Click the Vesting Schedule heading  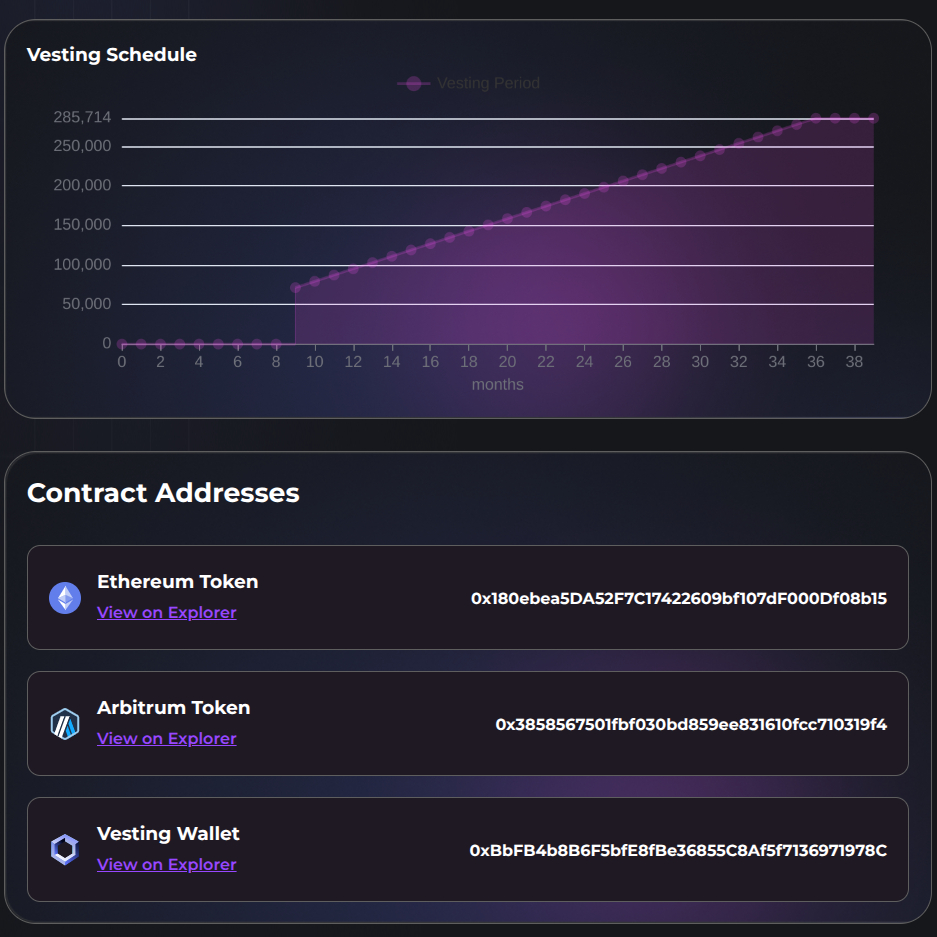click(112, 55)
